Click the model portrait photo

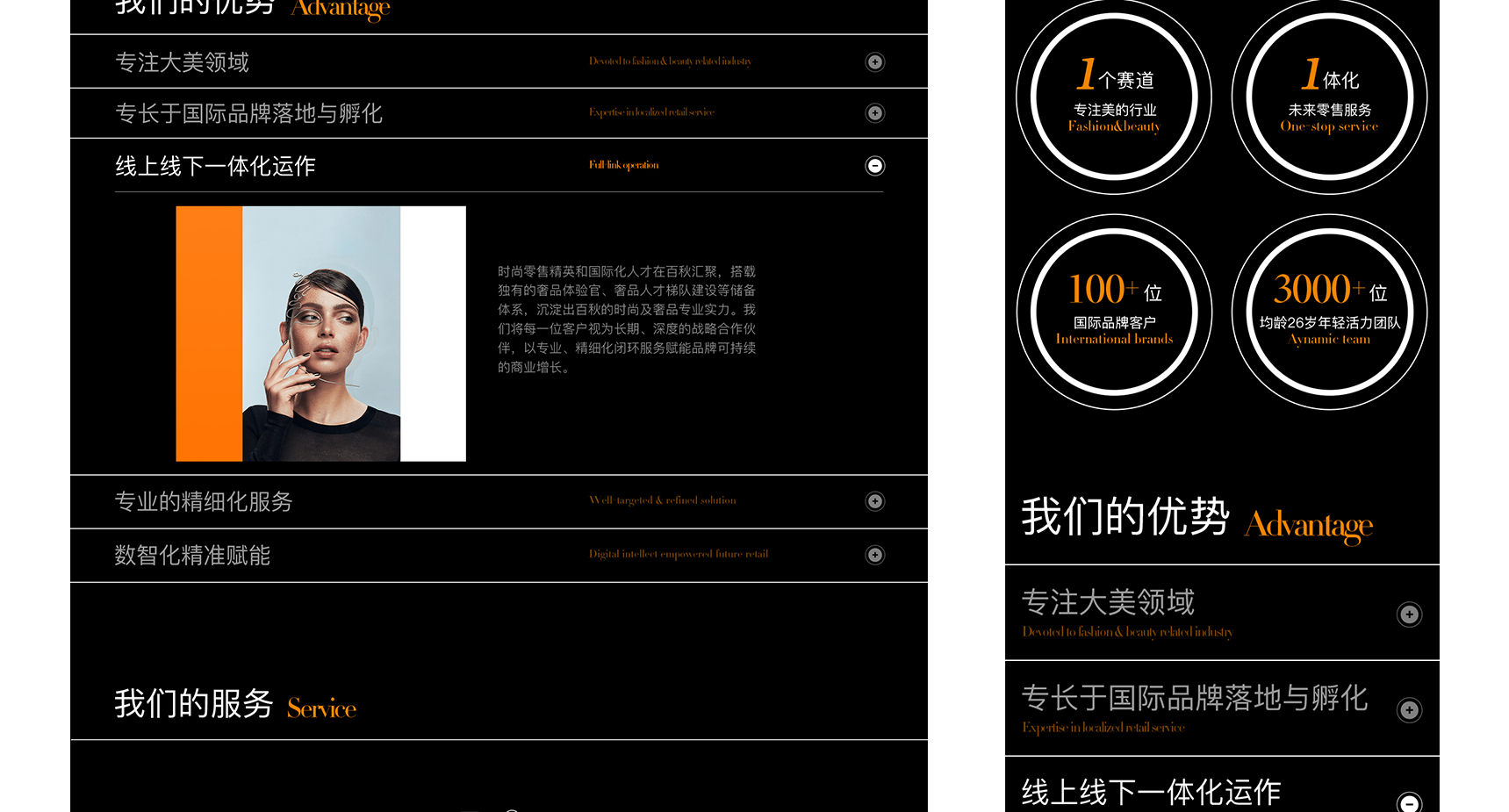point(321,334)
